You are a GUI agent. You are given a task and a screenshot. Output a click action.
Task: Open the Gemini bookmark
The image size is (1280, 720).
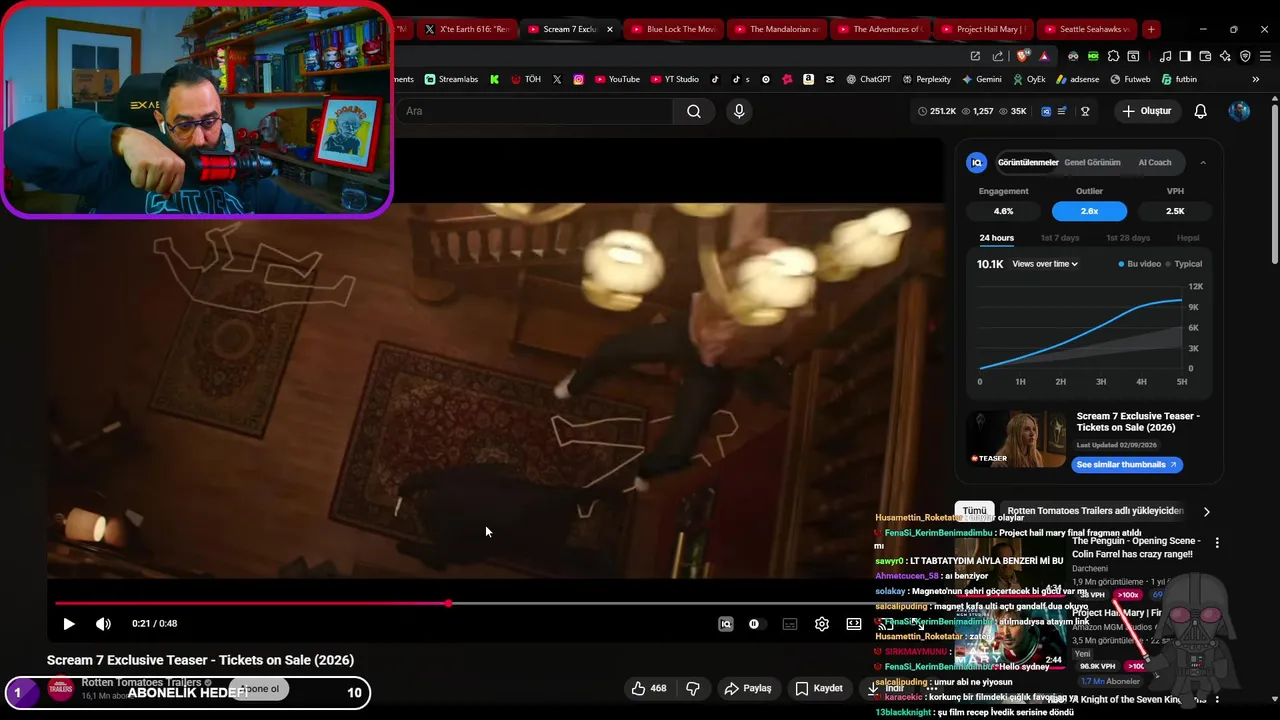(982, 79)
